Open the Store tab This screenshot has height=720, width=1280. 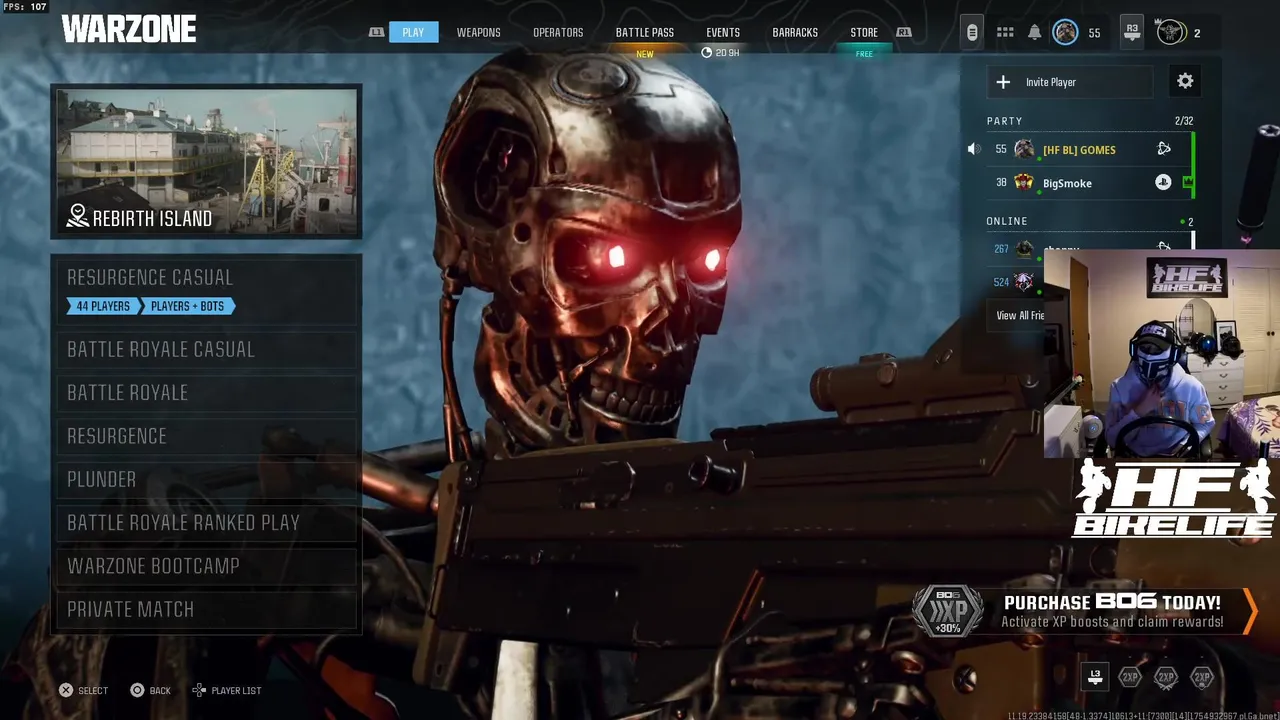pyautogui.click(x=864, y=32)
